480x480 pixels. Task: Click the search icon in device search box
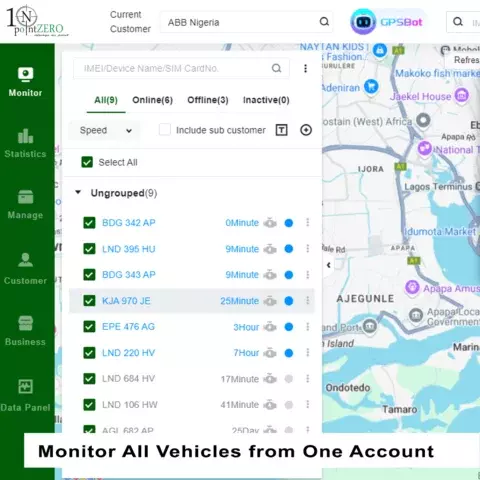pyautogui.click(x=276, y=68)
